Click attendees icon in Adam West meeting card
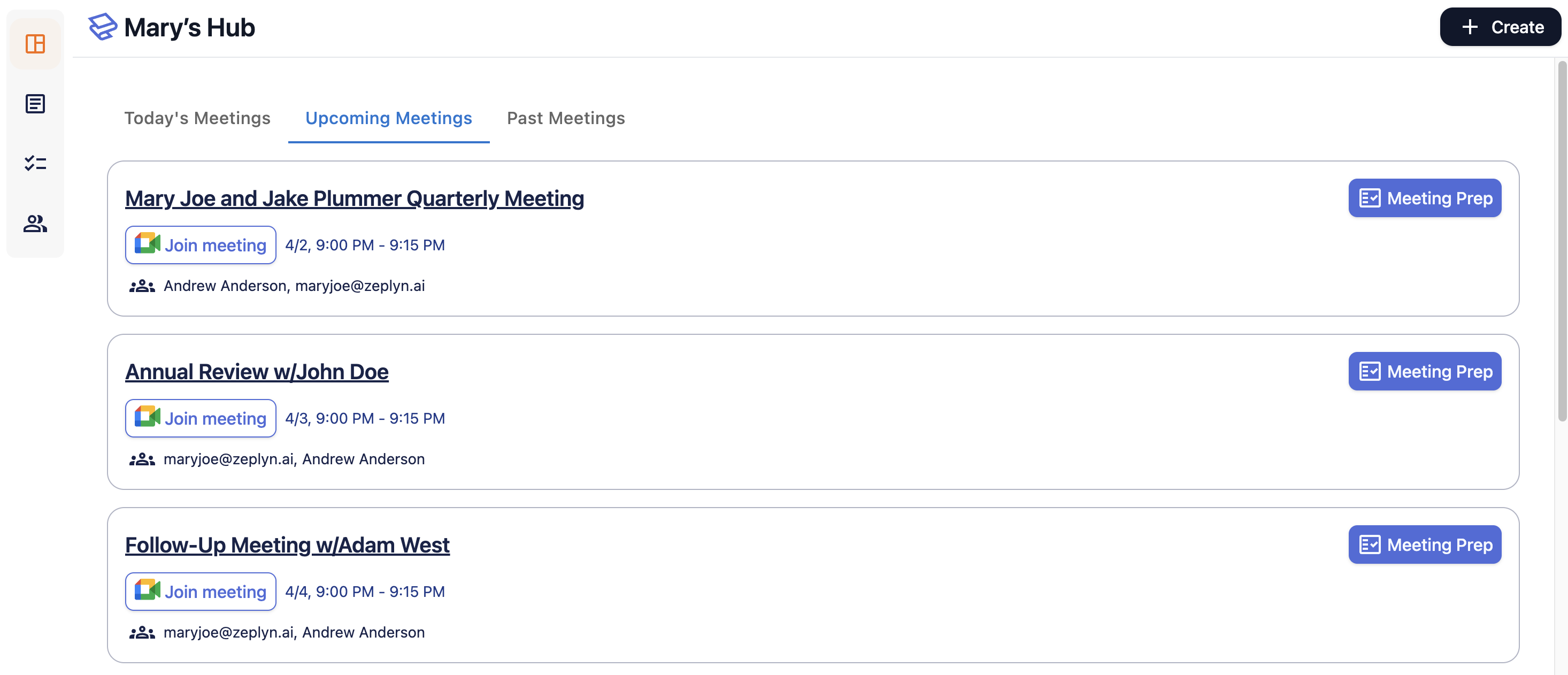This screenshot has height=675, width=1568. (142, 633)
